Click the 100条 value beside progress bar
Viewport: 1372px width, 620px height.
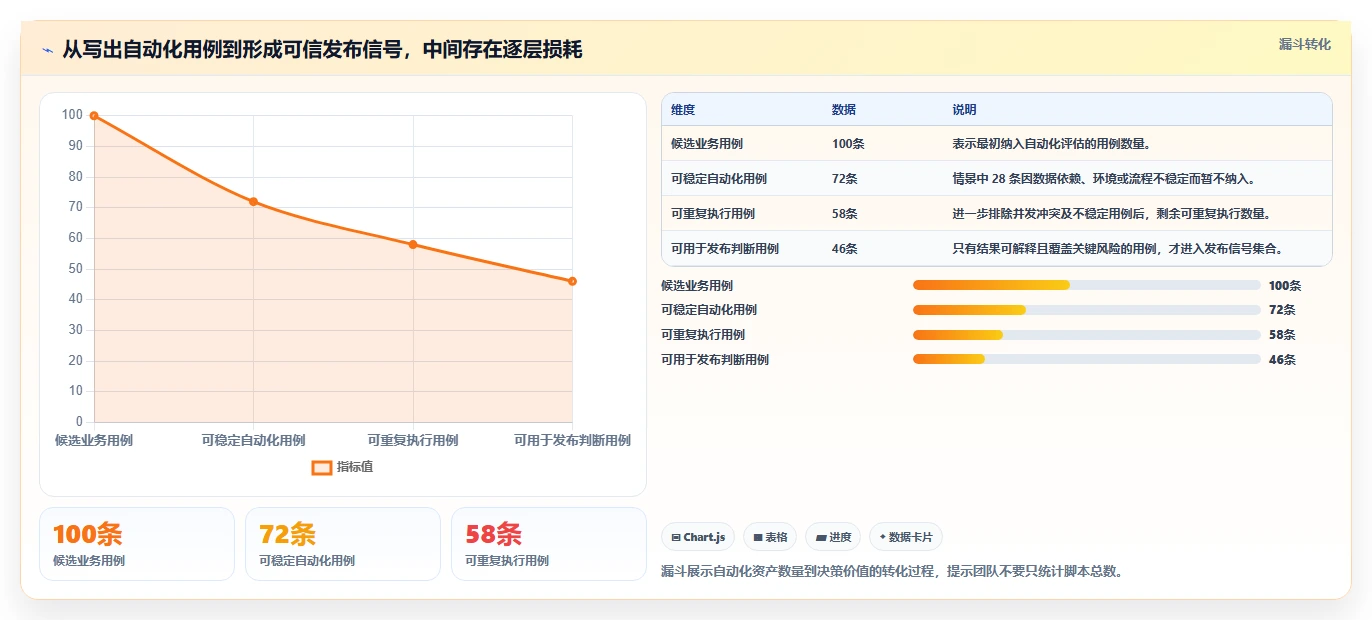(1285, 285)
